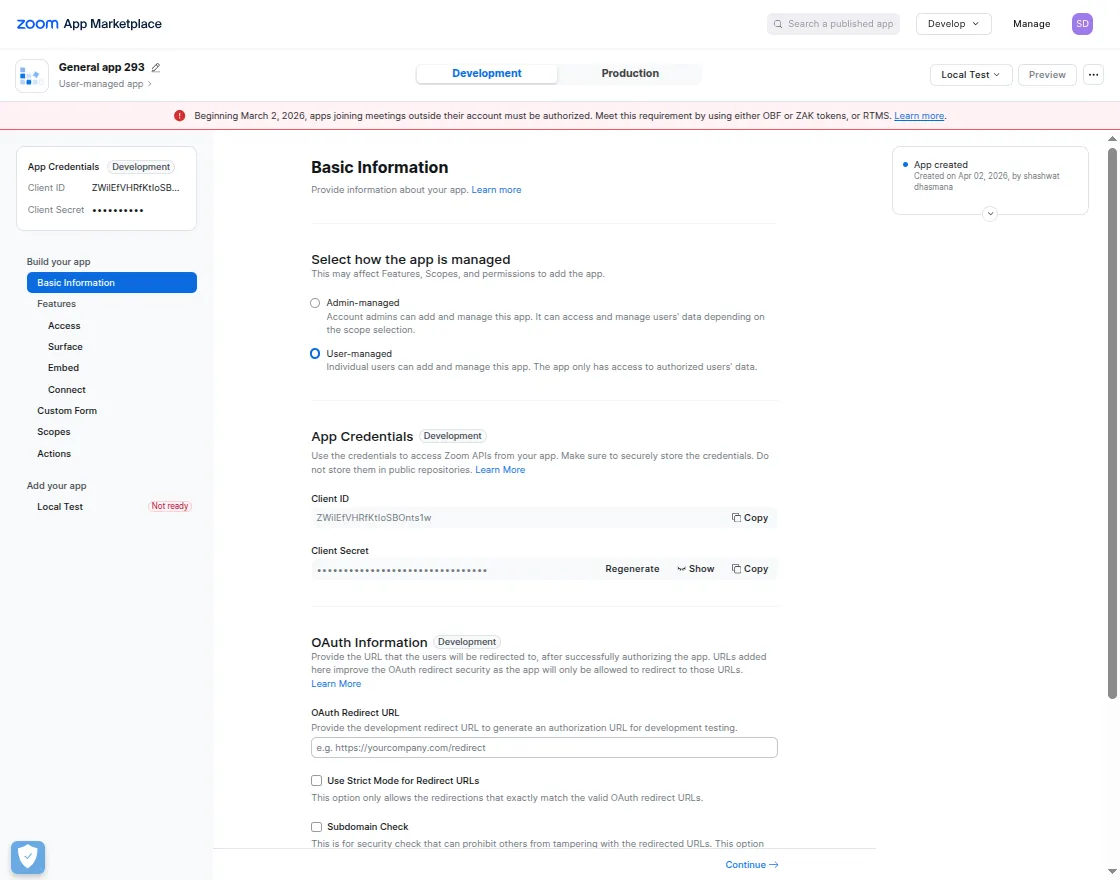Go to Embed section in sidebar
Image resolution: width=1120 pixels, height=880 pixels.
(64, 368)
